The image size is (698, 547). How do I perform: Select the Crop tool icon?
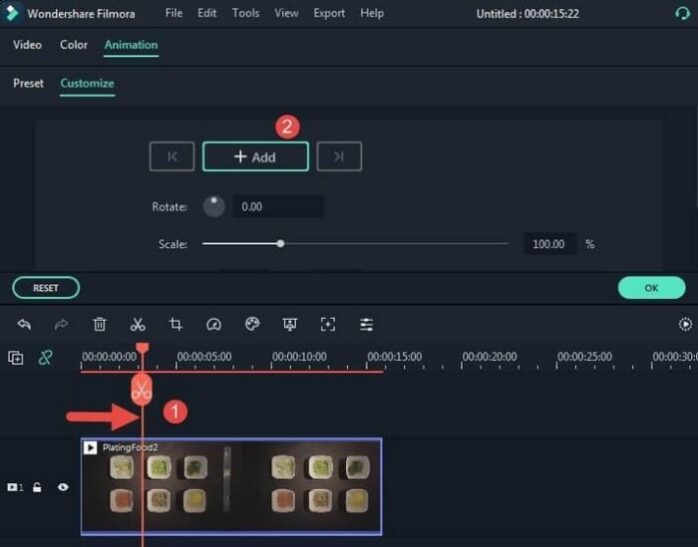[176, 324]
